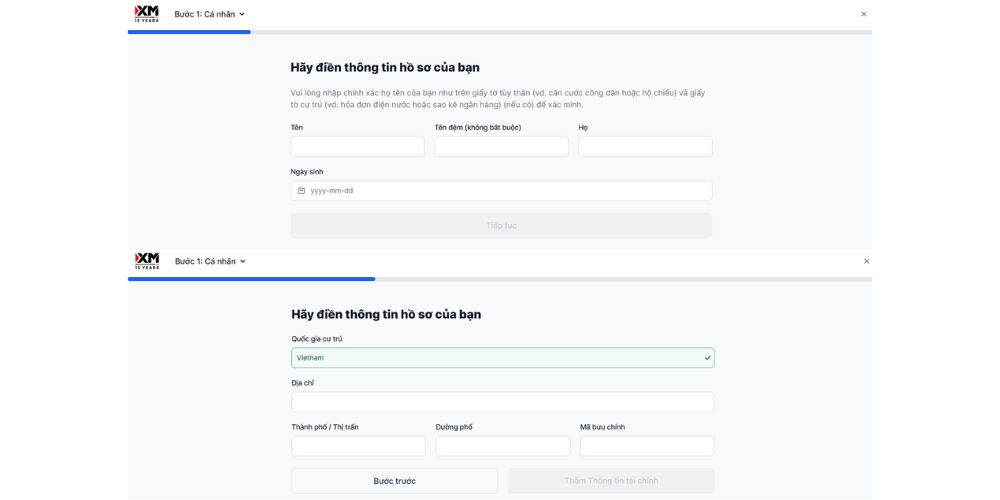
Task: Click the XM logo above the address form
Action: tap(146, 261)
